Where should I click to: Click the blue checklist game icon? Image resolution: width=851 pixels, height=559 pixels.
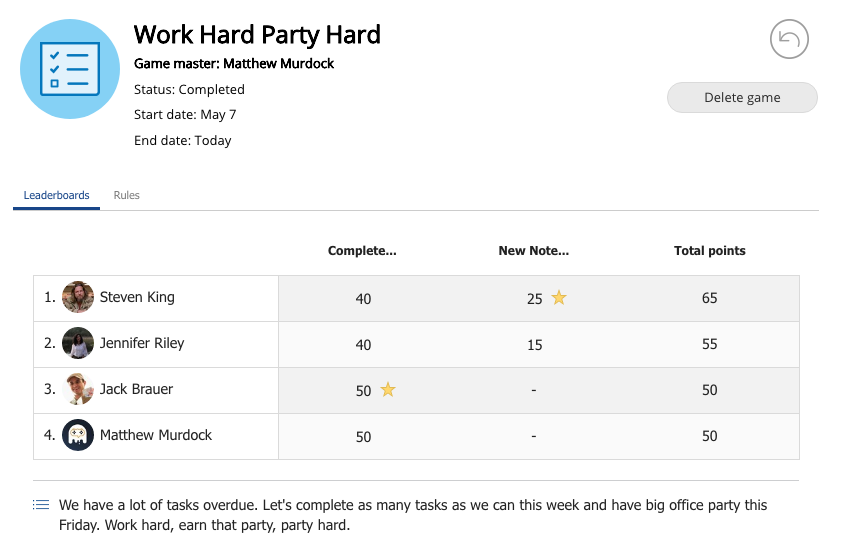point(70,69)
